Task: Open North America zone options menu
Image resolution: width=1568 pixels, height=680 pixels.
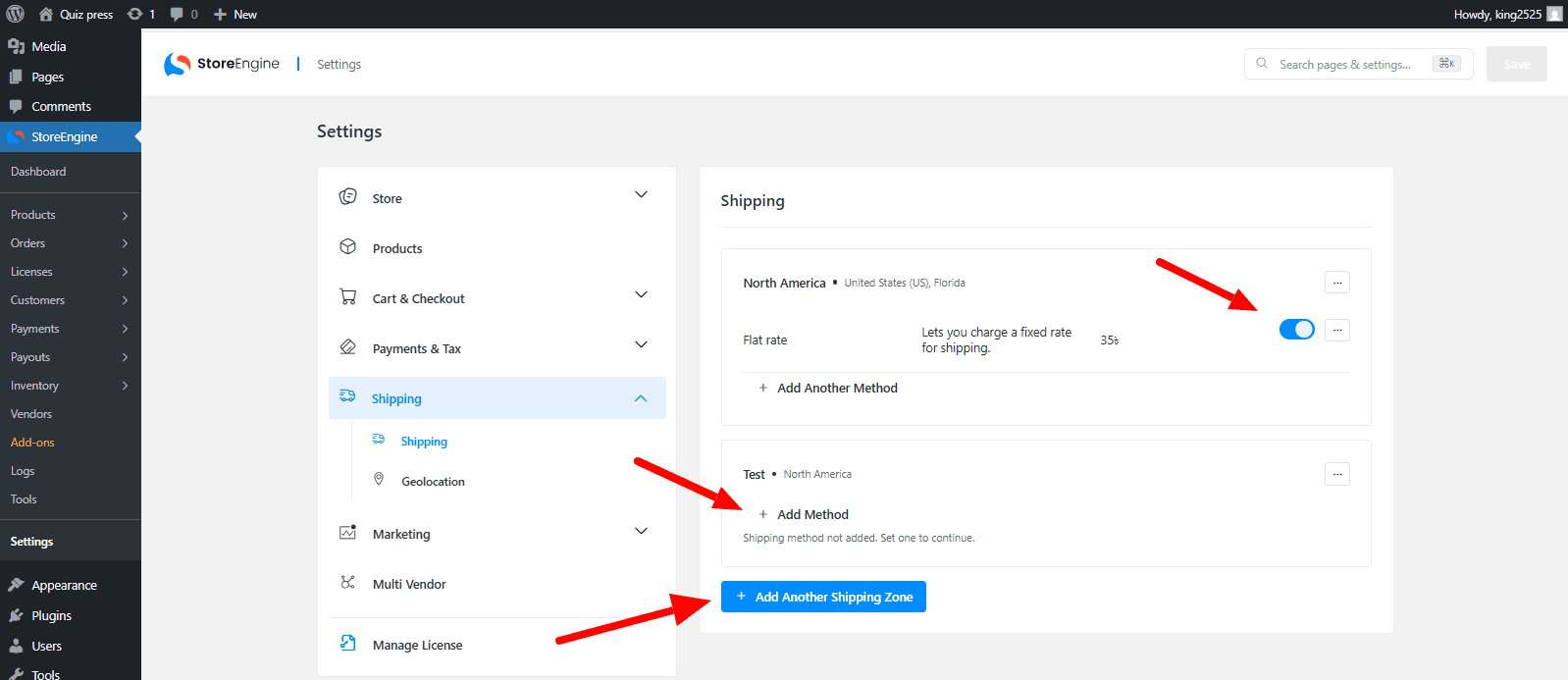Action: click(1336, 283)
